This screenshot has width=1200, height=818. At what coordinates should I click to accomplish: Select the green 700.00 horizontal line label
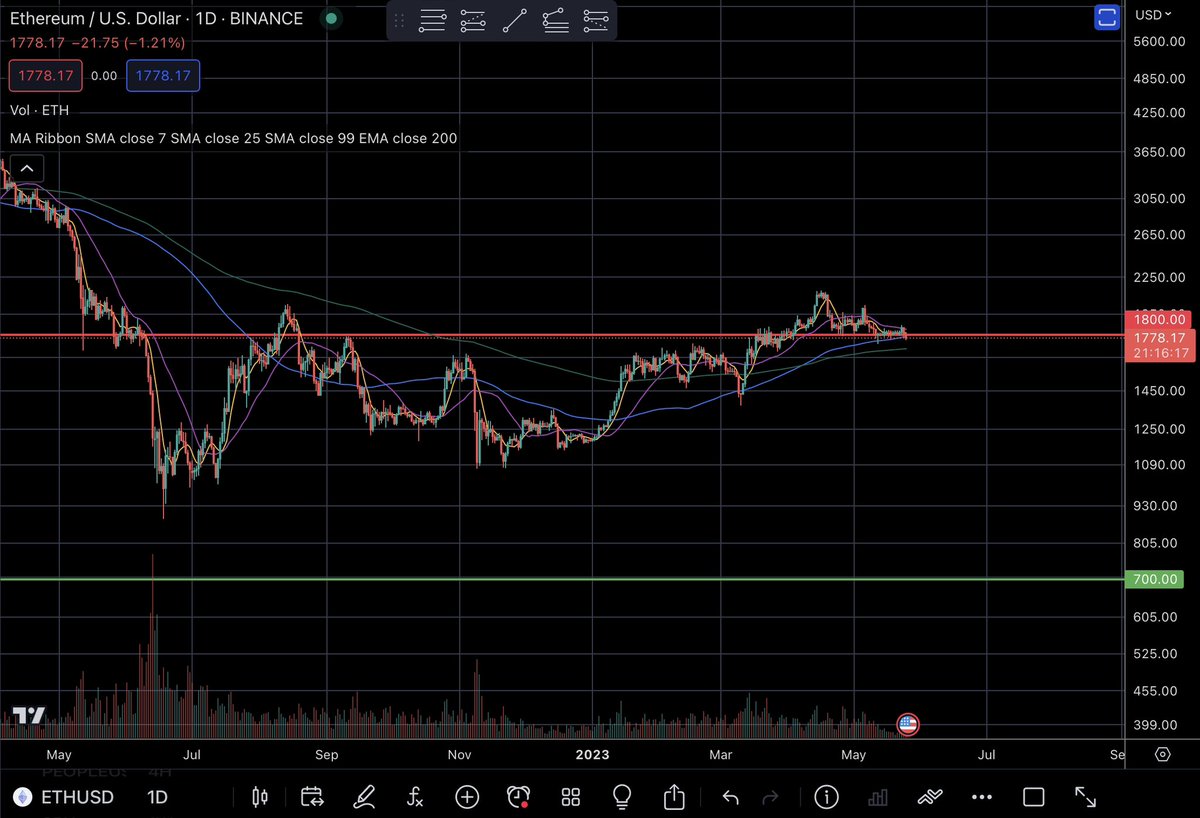click(x=1155, y=579)
